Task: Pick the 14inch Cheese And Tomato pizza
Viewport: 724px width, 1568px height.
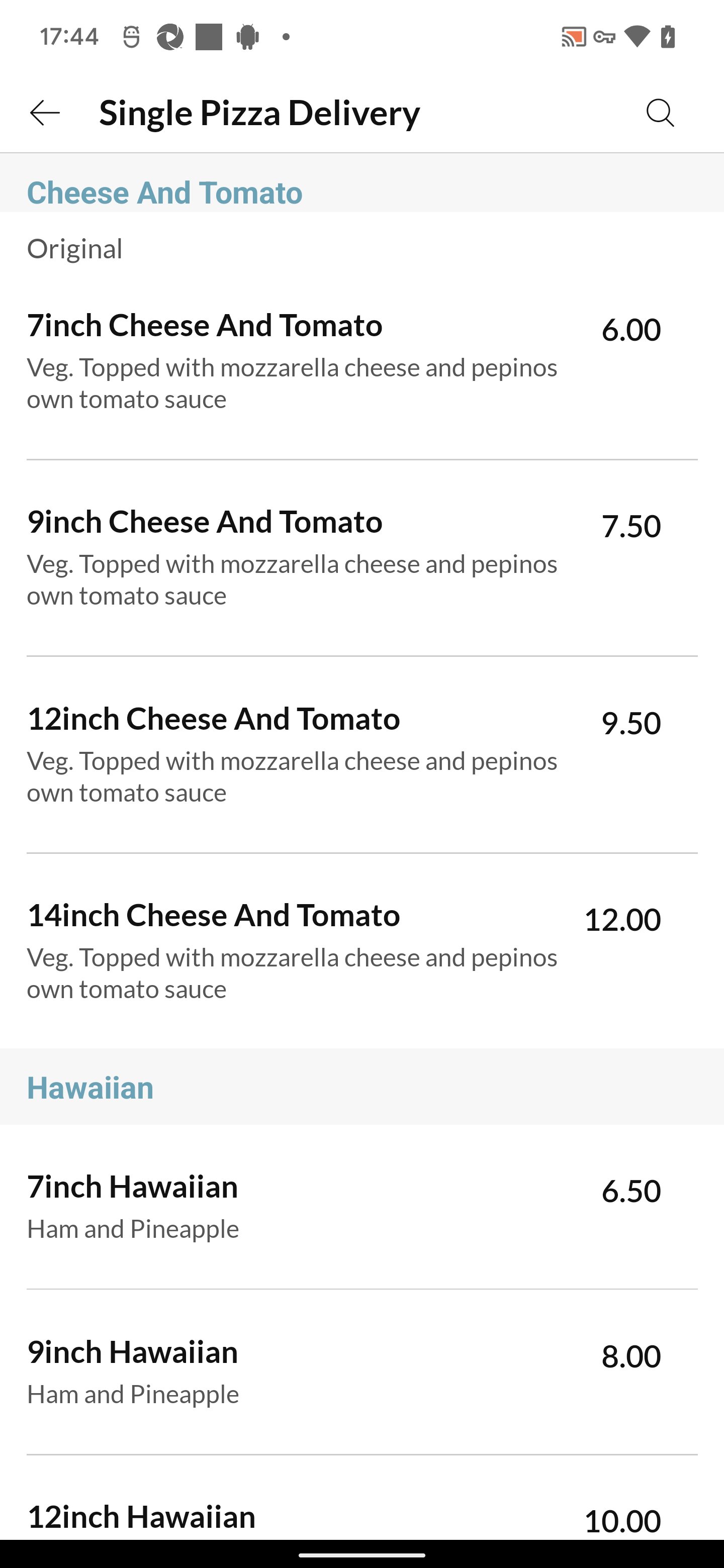Action: click(292, 951)
